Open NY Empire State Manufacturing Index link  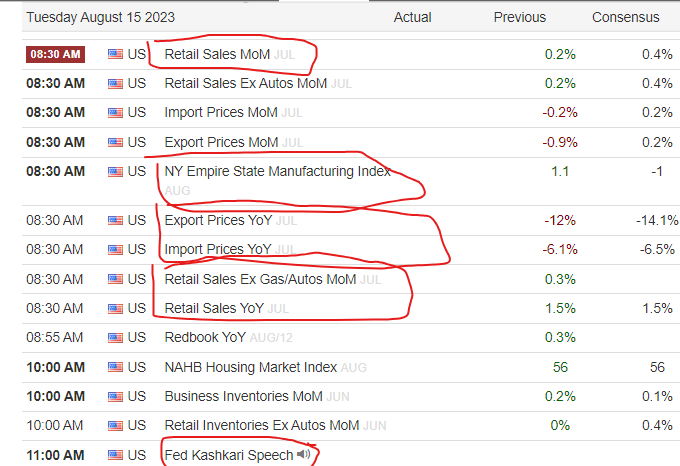278,171
